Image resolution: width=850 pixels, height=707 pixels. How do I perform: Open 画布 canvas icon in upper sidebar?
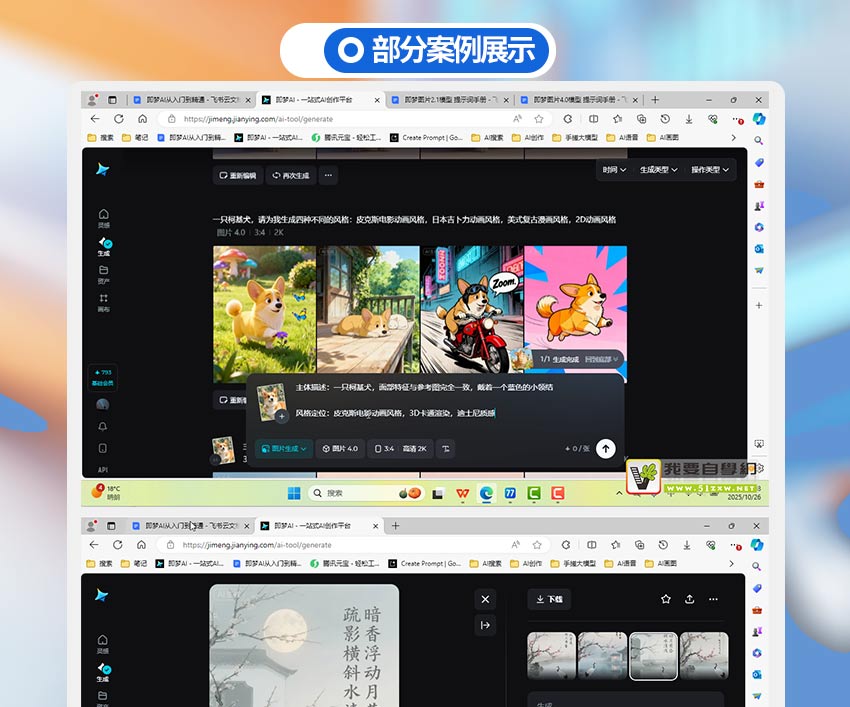click(x=104, y=300)
